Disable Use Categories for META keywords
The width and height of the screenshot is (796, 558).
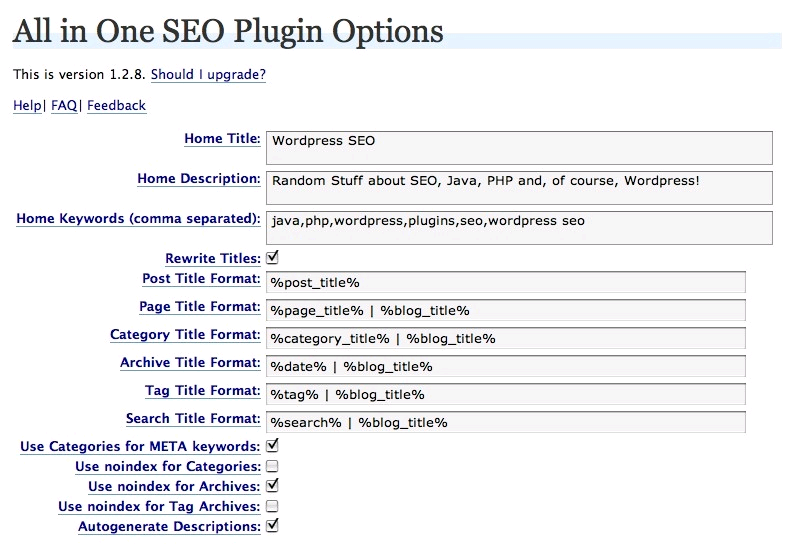tap(272, 446)
